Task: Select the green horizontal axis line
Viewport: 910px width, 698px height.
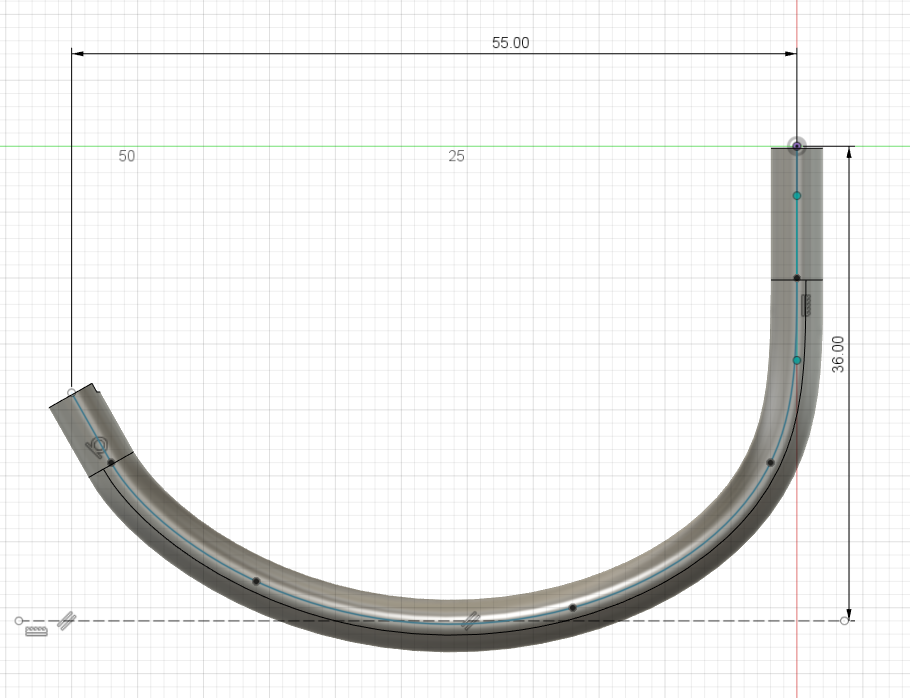Action: (300, 146)
